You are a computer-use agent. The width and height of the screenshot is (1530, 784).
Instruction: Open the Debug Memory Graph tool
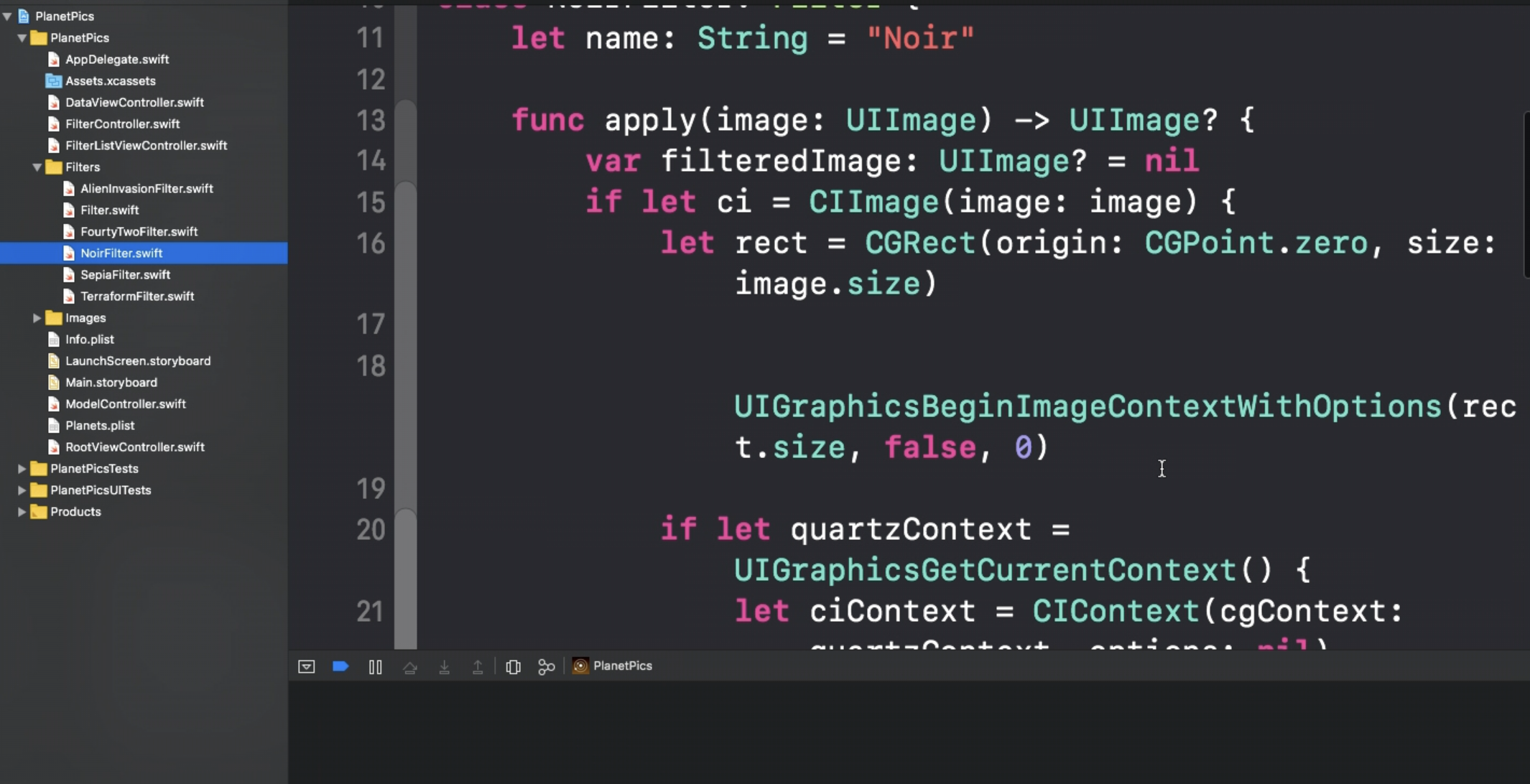click(546, 666)
